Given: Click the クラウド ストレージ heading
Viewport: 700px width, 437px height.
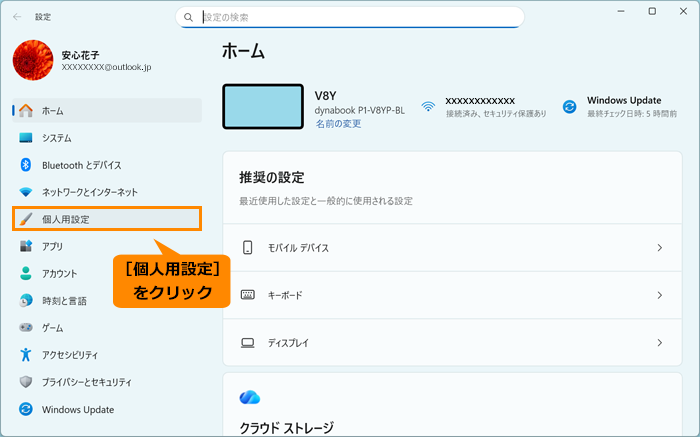Looking at the screenshot, I should (x=287, y=428).
